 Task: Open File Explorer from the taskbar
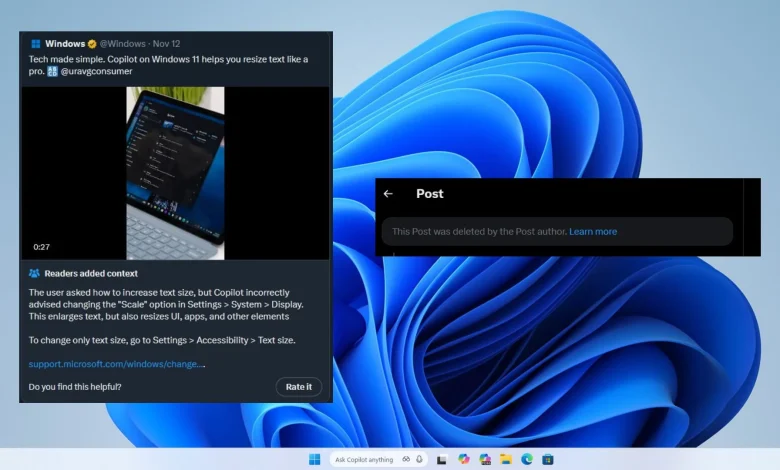coord(506,459)
